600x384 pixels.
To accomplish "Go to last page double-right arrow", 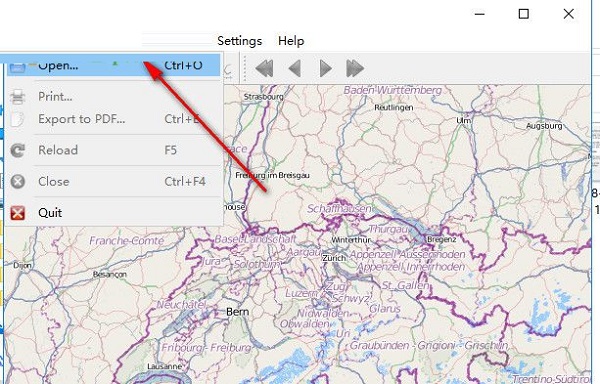I will point(355,68).
